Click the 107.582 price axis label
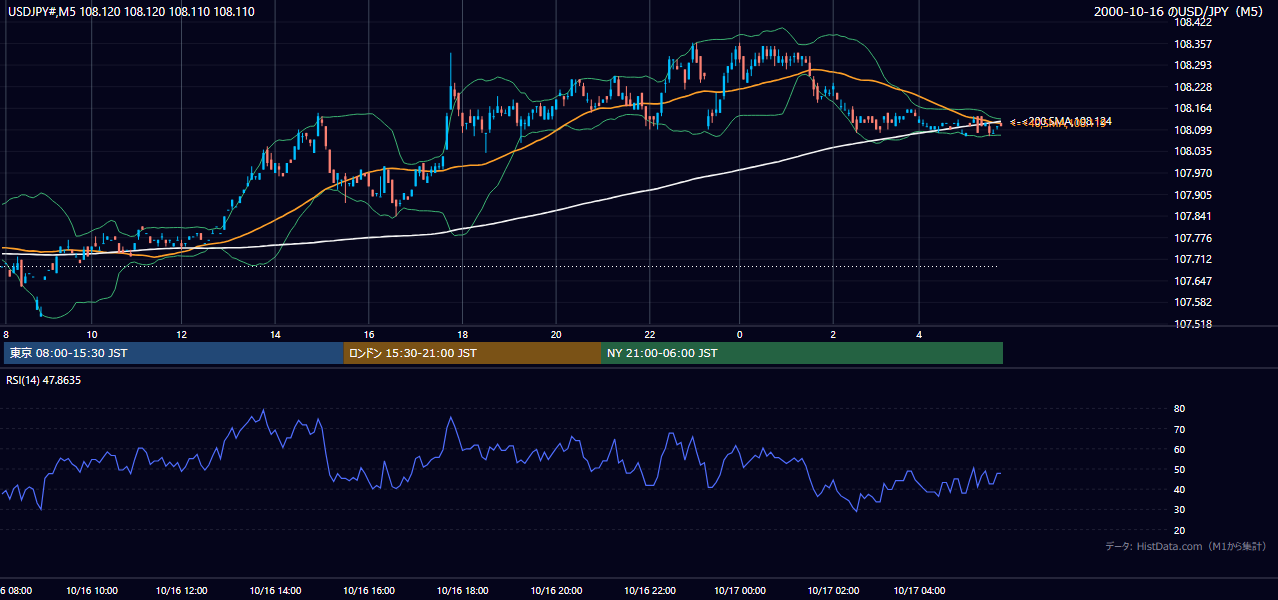The width and height of the screenshot is (1278, 600). click(1194, 302)
